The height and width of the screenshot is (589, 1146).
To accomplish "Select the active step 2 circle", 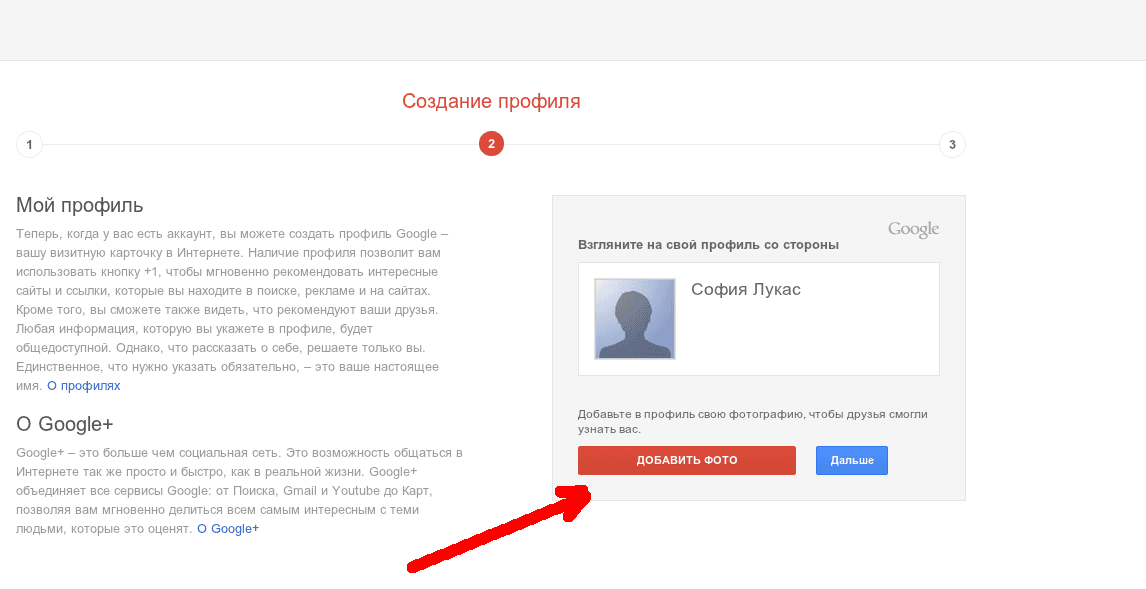I will coord(491,144).
